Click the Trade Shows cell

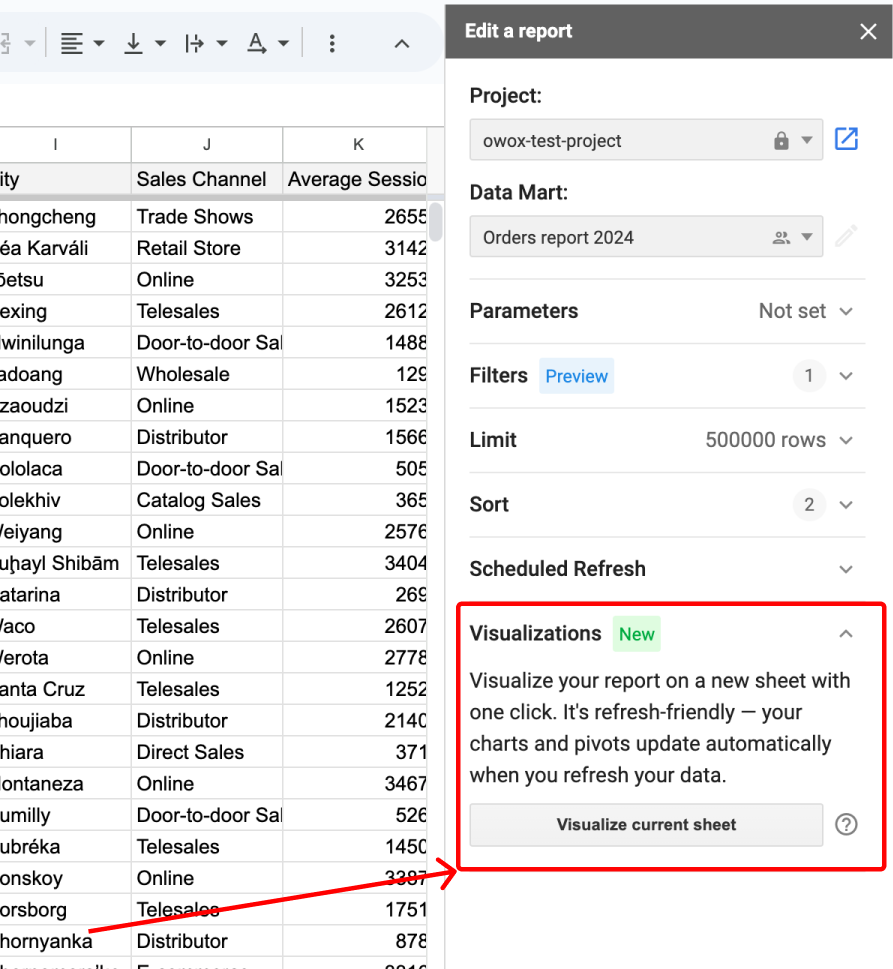pyautogui.click(x=207, y=217)
